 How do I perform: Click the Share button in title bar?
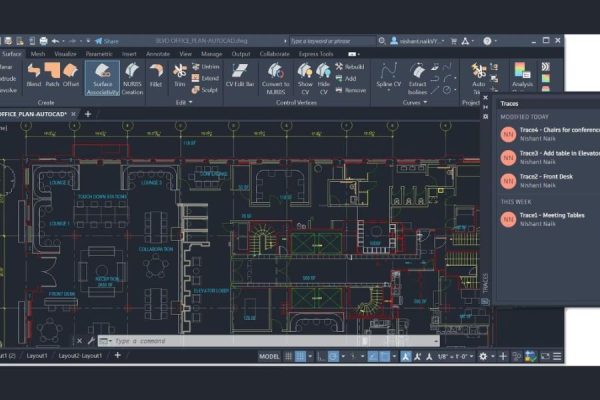[108, 41]
